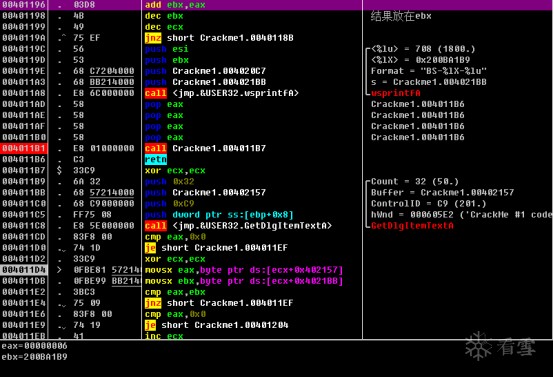Viewport: 554px width, 377px height.
Task: Click 'pop eax' at address 004011AD
Action: (164, 104)
